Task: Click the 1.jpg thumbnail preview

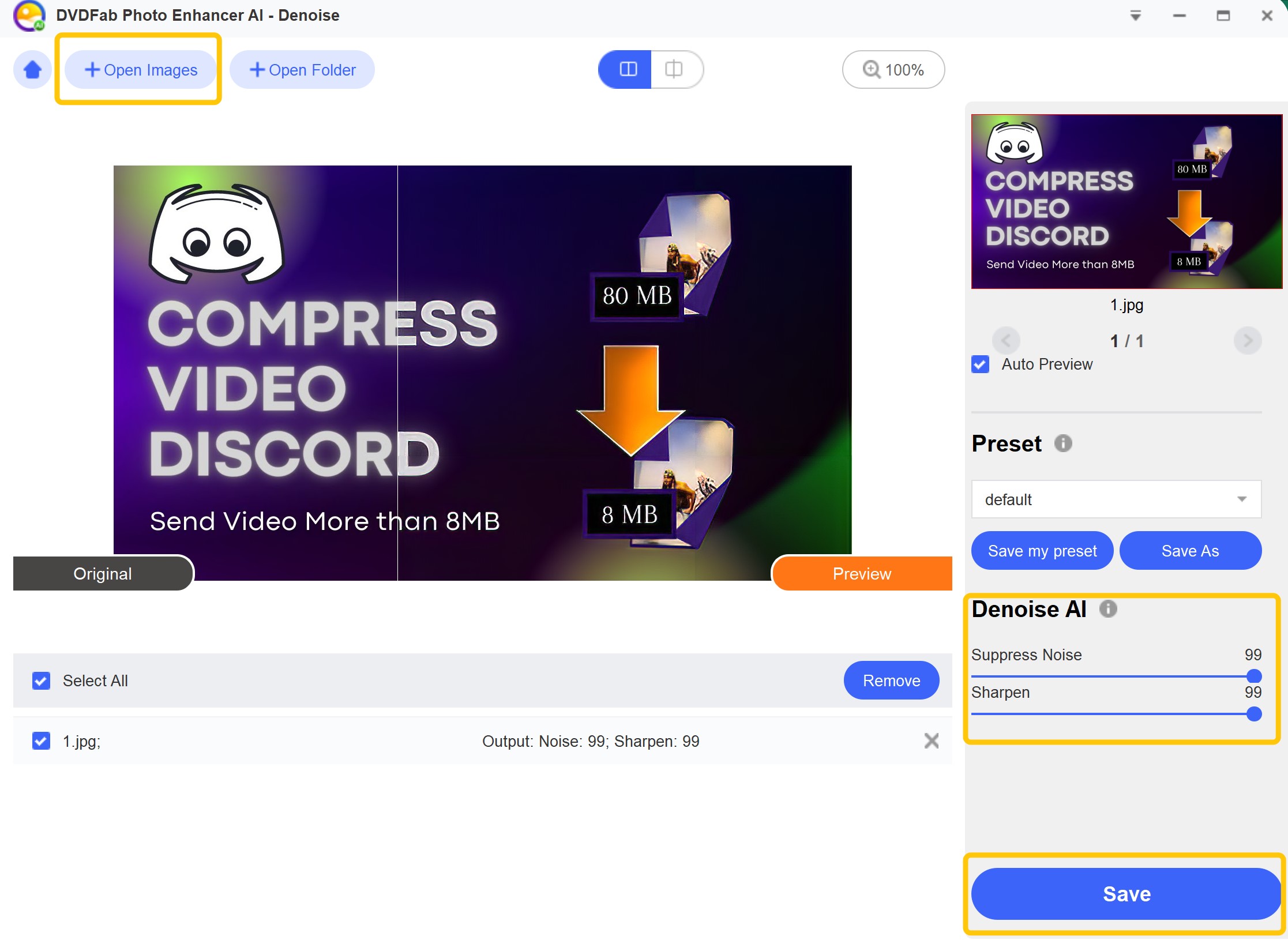Action: point(1123,200)
